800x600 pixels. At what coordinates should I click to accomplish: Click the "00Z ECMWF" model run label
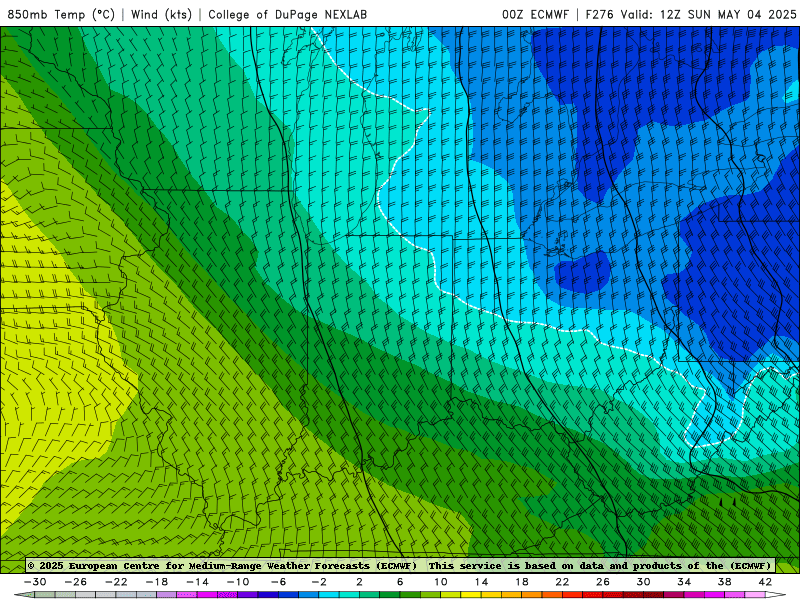click(x=535, y=14)
